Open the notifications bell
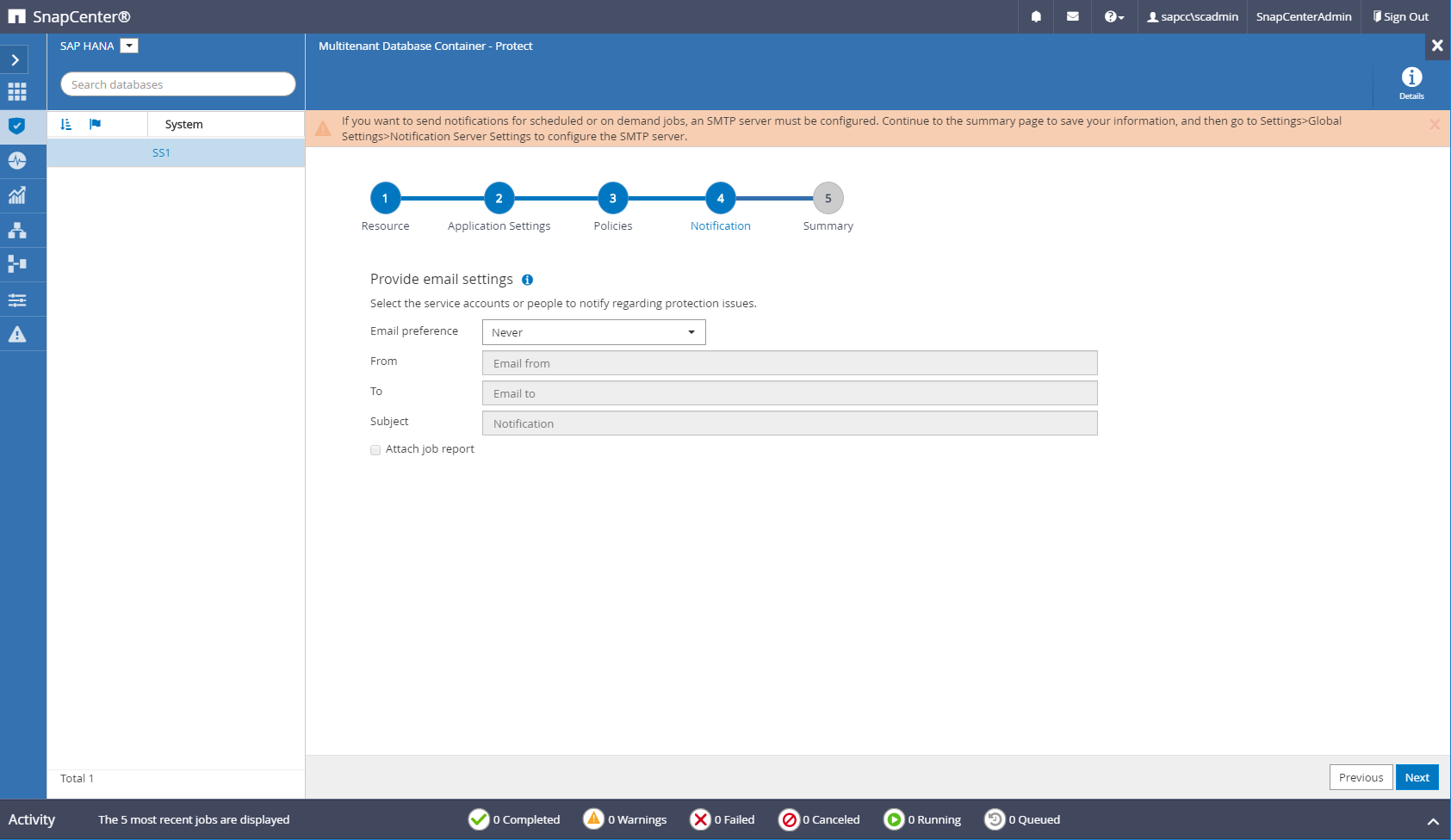1451x840 pixels. [x=1036, y=16]
